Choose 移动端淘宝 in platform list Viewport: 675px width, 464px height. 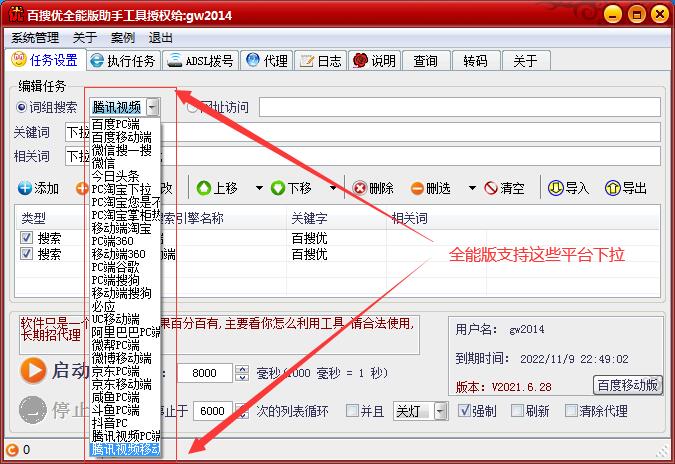pos(125,228)
